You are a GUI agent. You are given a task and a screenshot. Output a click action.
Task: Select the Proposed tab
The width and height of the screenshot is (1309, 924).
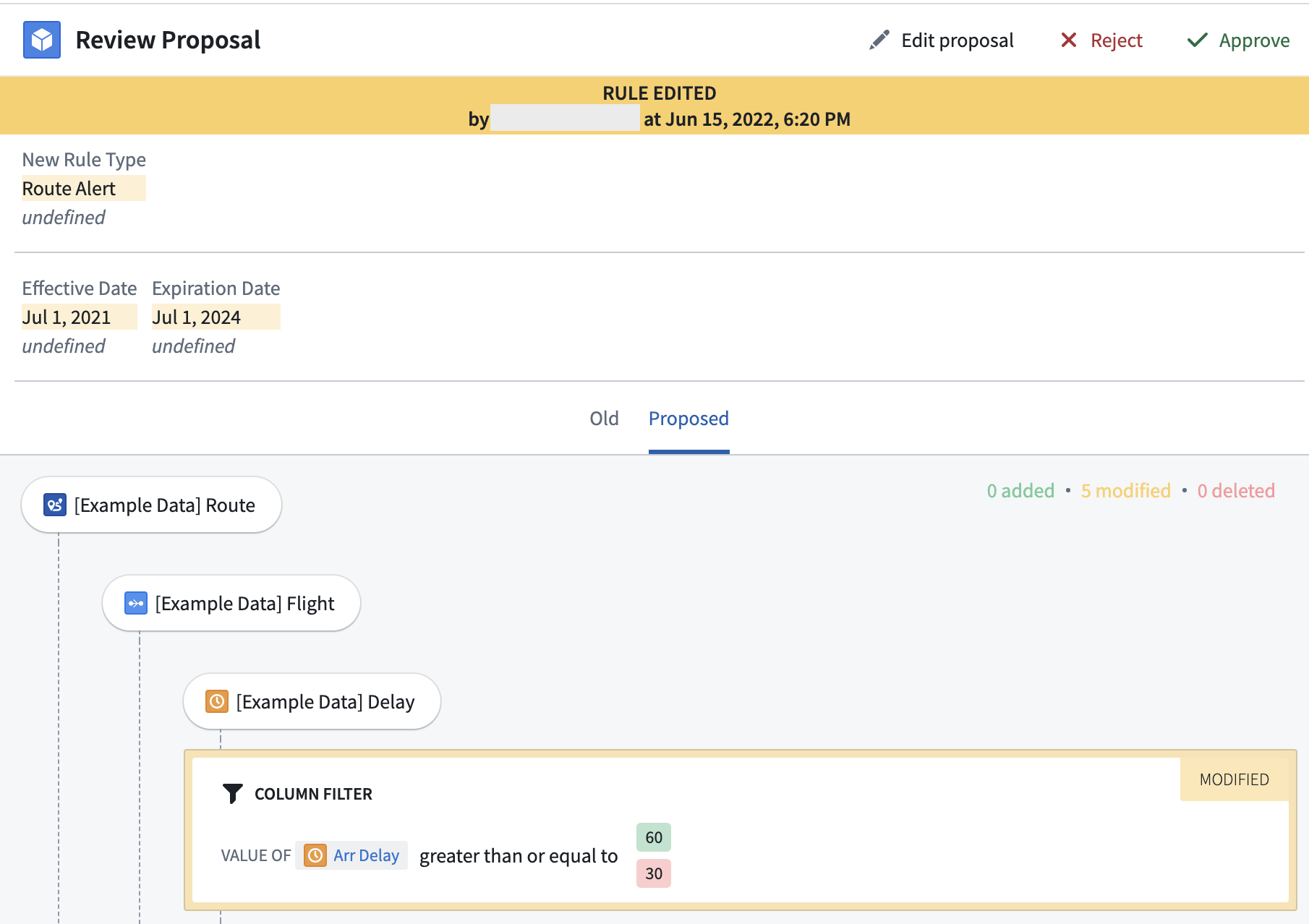pos(688,419)
